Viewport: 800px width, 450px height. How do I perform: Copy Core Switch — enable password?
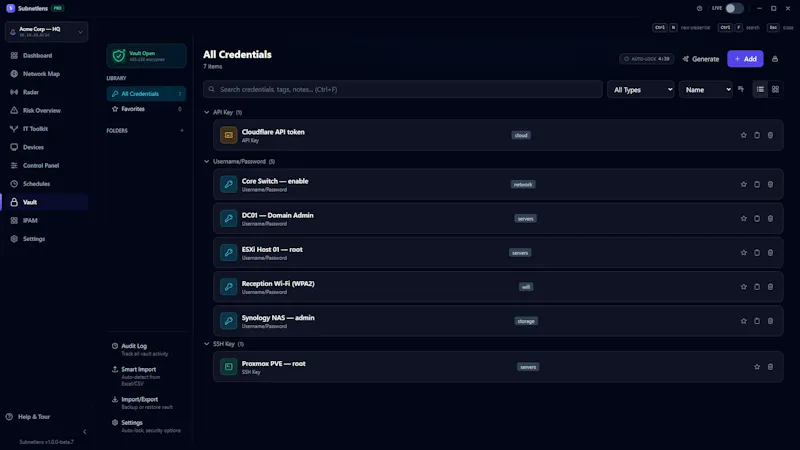(x=757, y=184)
